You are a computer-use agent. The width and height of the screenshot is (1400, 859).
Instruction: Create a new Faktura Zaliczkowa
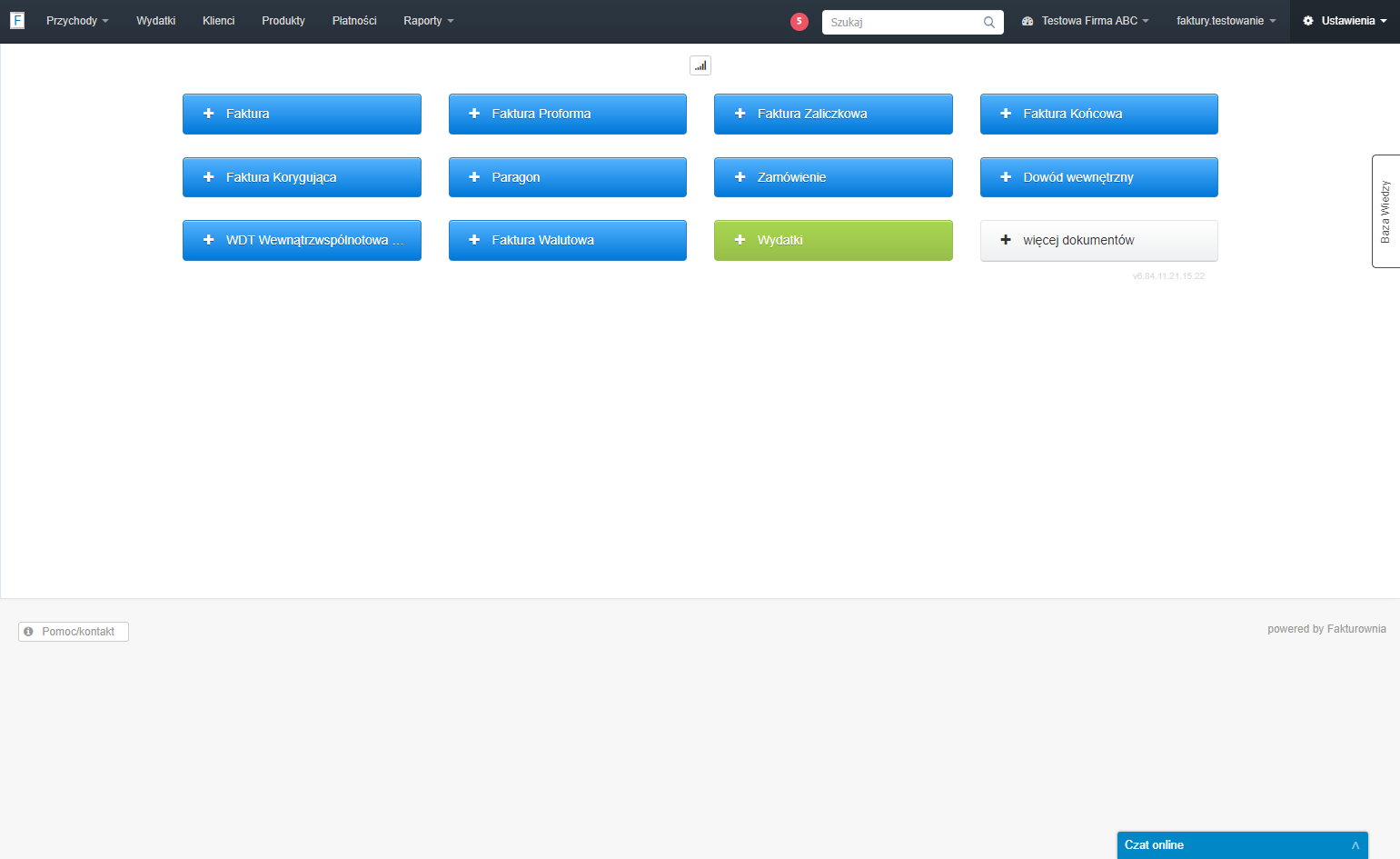[x=833, y=114]
